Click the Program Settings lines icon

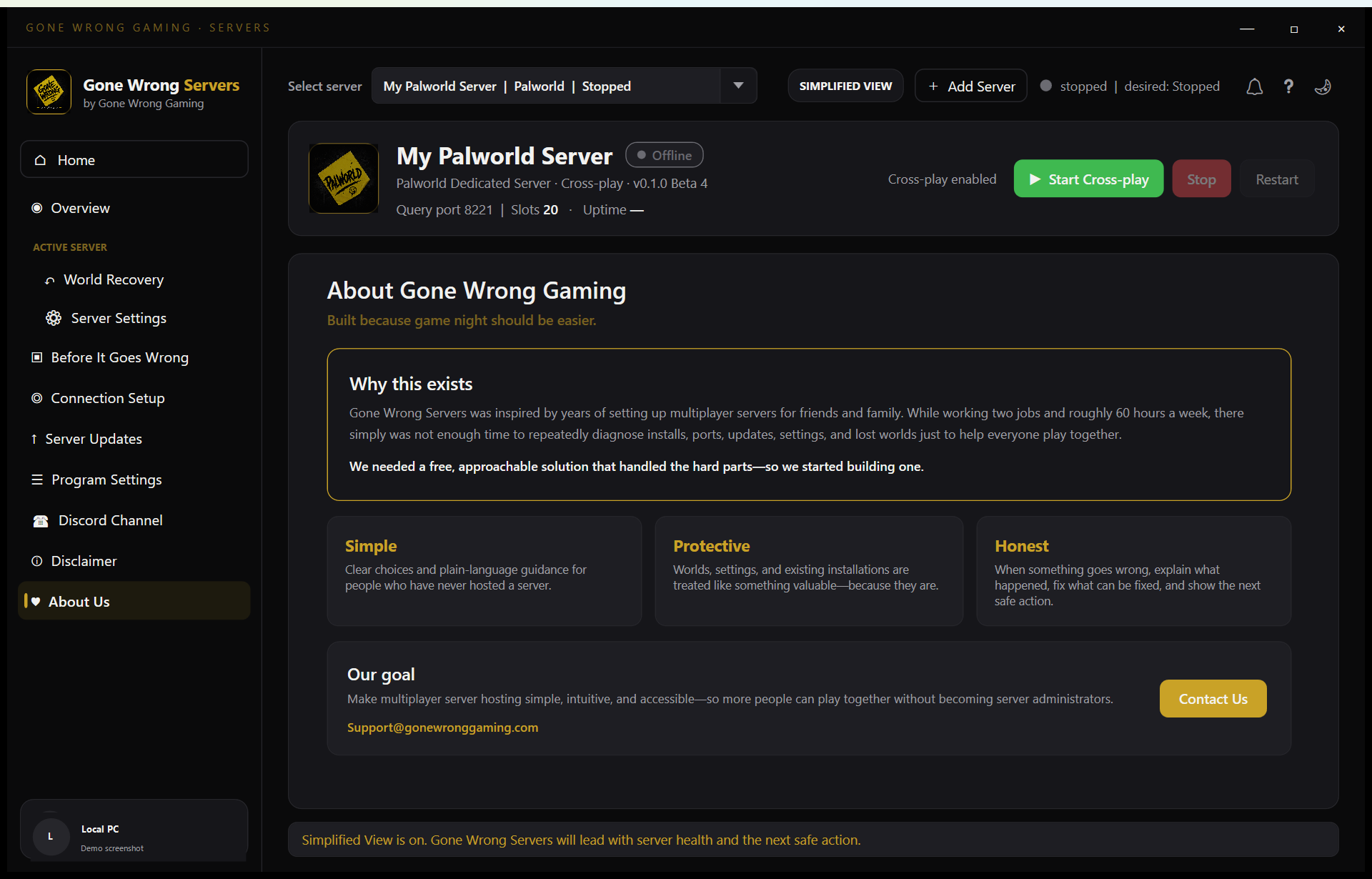tap(37, 480)
